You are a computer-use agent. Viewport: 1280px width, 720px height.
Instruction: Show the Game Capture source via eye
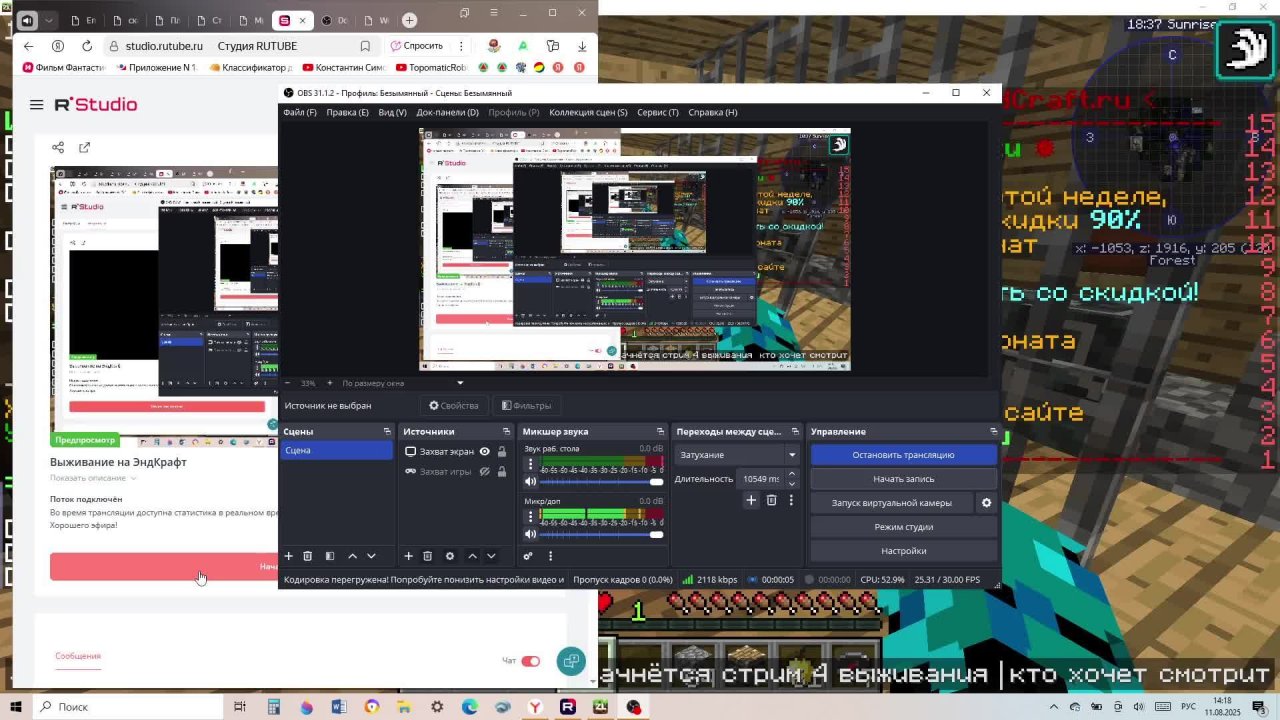click(485, 472)
